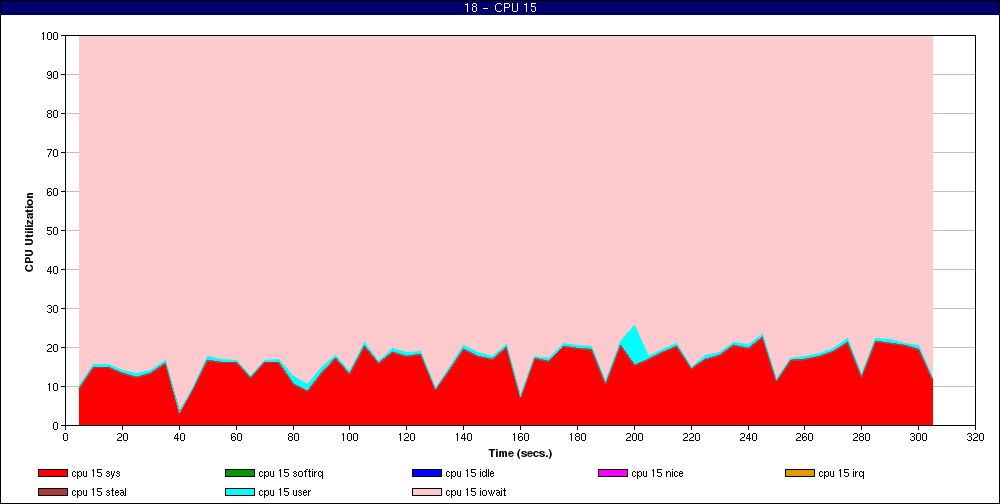This screenshot has height=504, width=1000.
Task: Select the 'cpu 15 sys' legend label
Action: pyautogui.click(x=96, y=473)
